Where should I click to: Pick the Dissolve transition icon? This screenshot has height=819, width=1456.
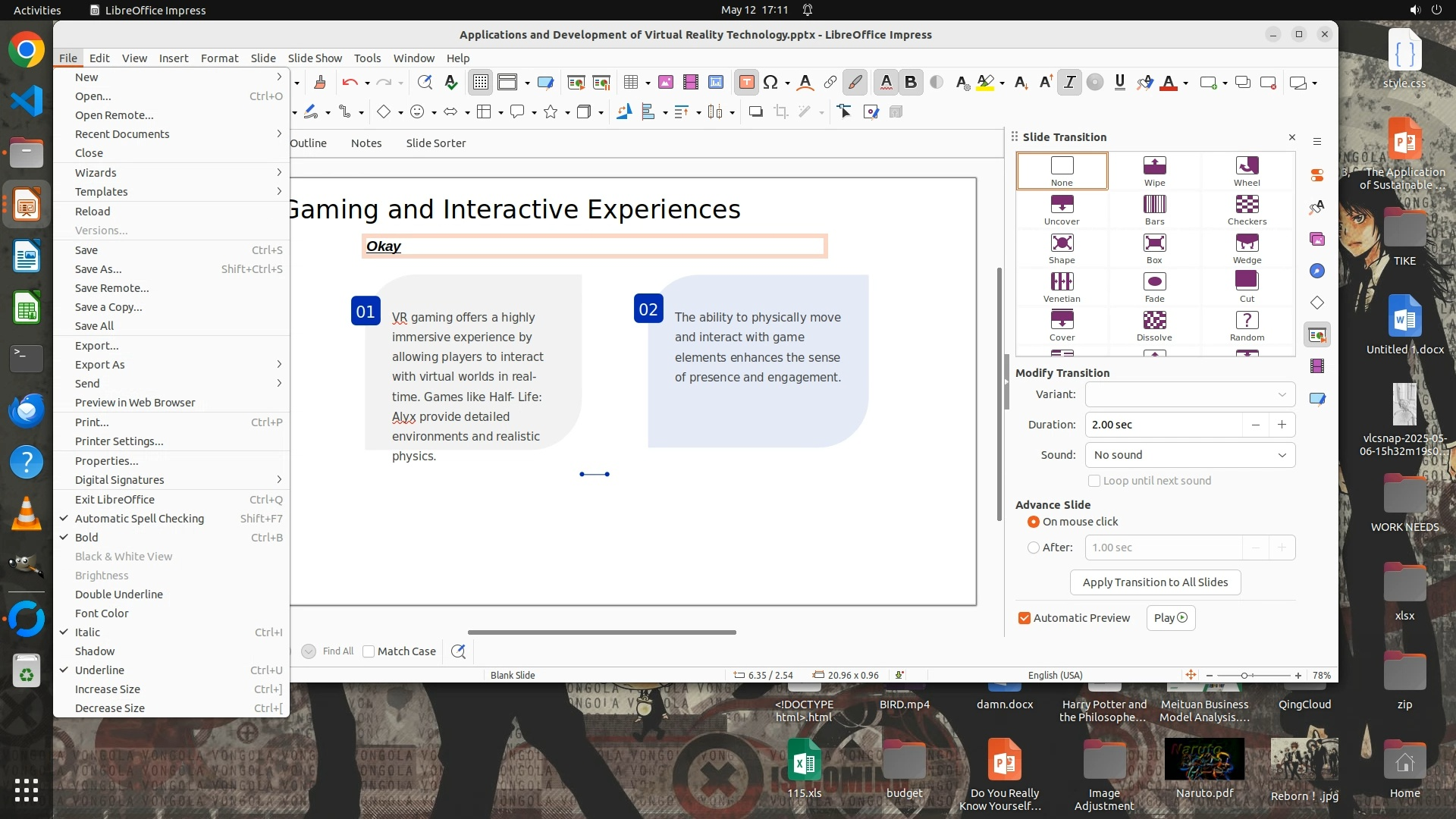click(1154, 321)
